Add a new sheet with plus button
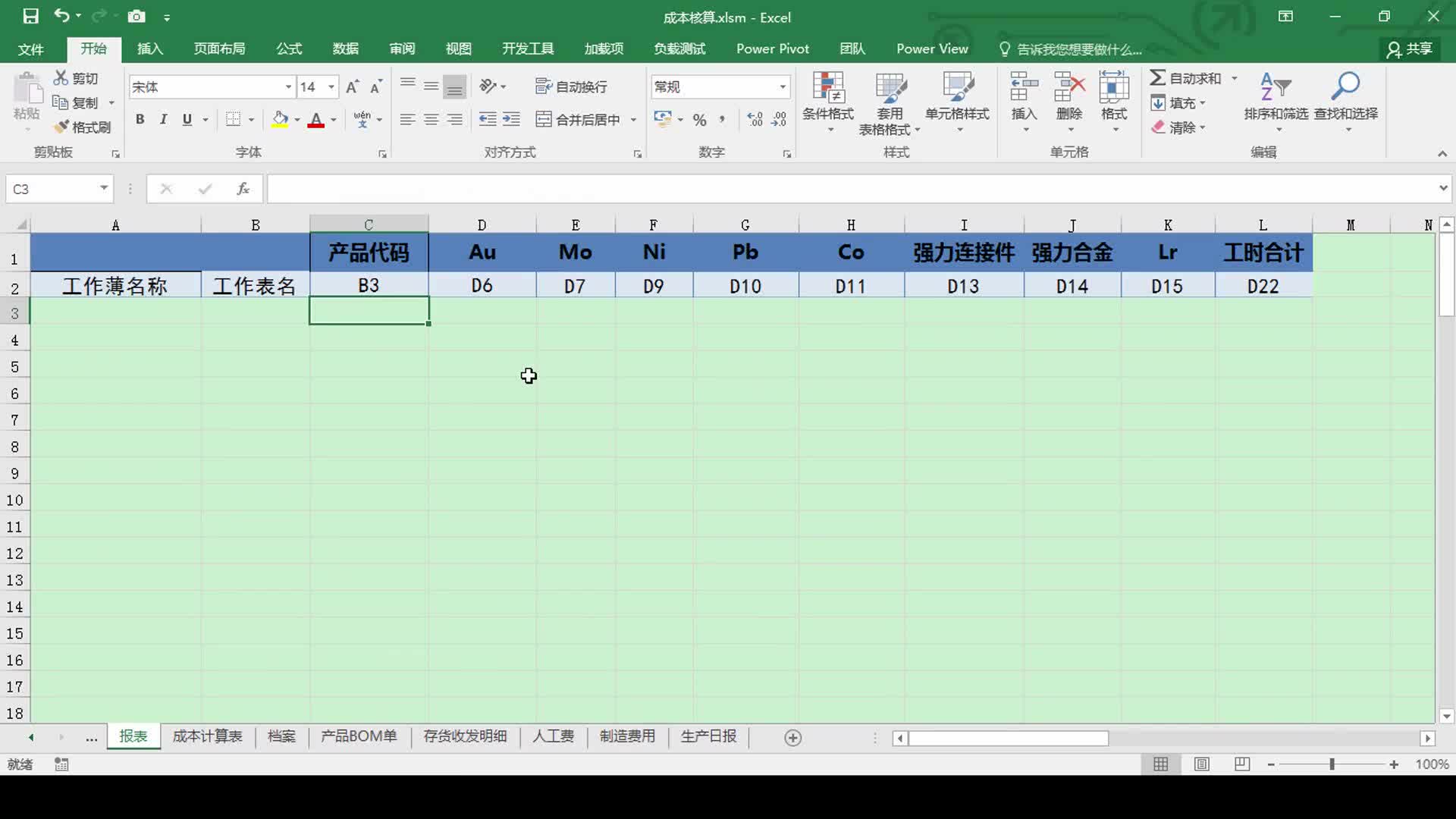 [792, 738]
